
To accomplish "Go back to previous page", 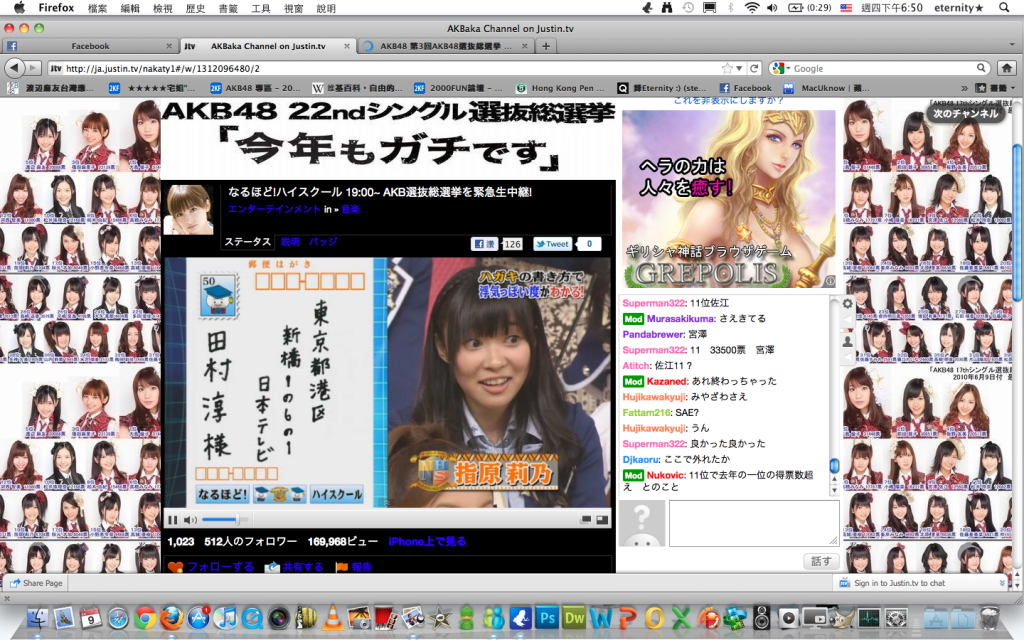I will [x=17, y=68].
